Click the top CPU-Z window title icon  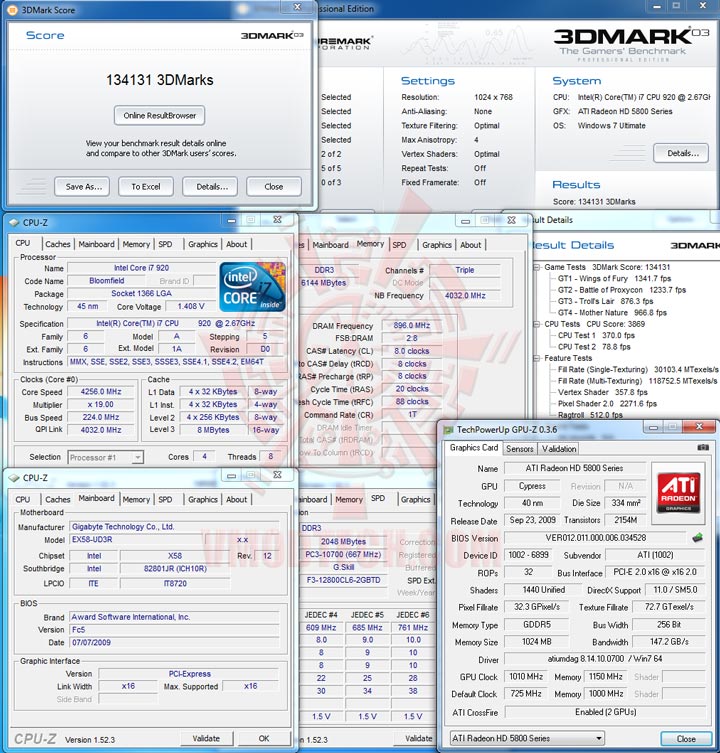coord(14,222)
